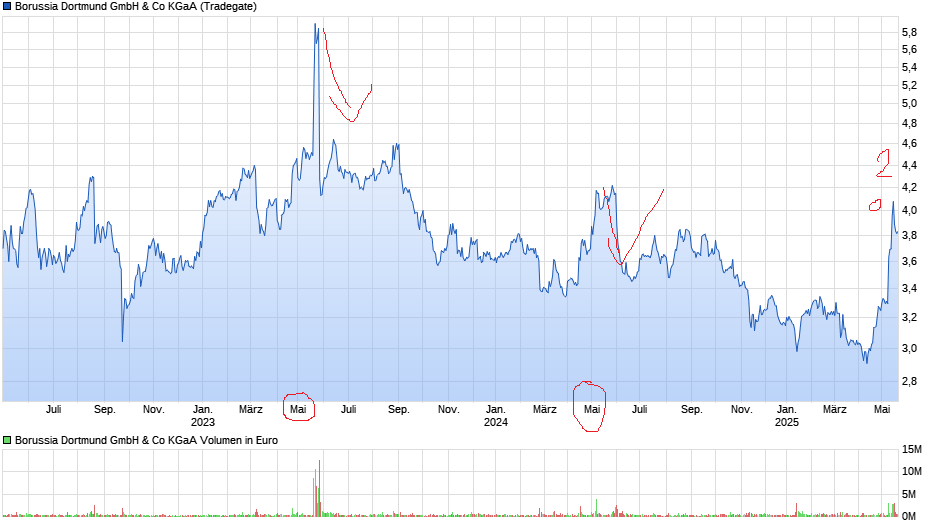Click the 3,0 price axis label
The image size is (940, 526).
pyautogui.click(x=909, y=348)
